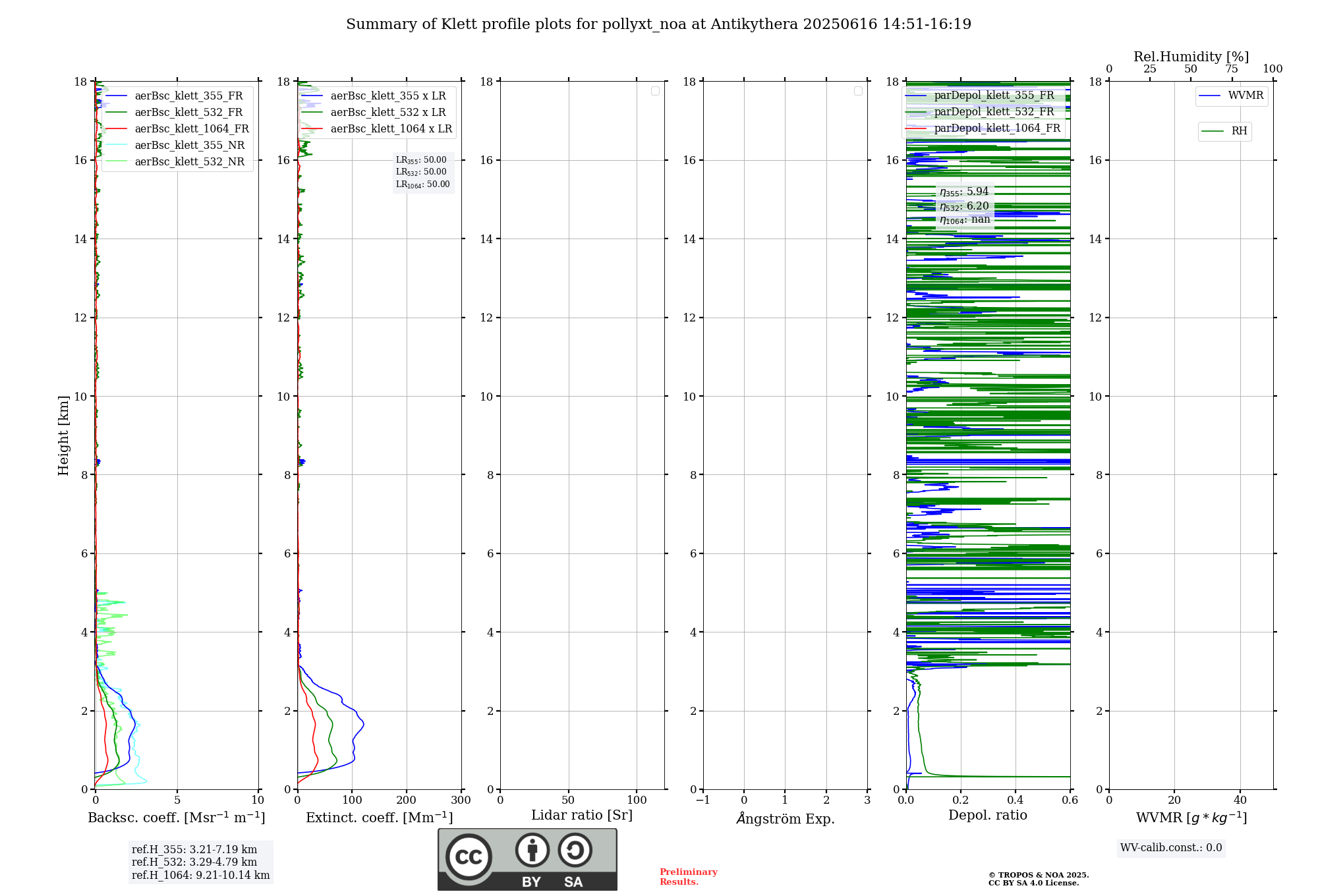The width and height of the screenshot is (1318, 896).
Task: Click ref.H_1064: 9.21-10.14 km text
Action: [x=201, y=876]
